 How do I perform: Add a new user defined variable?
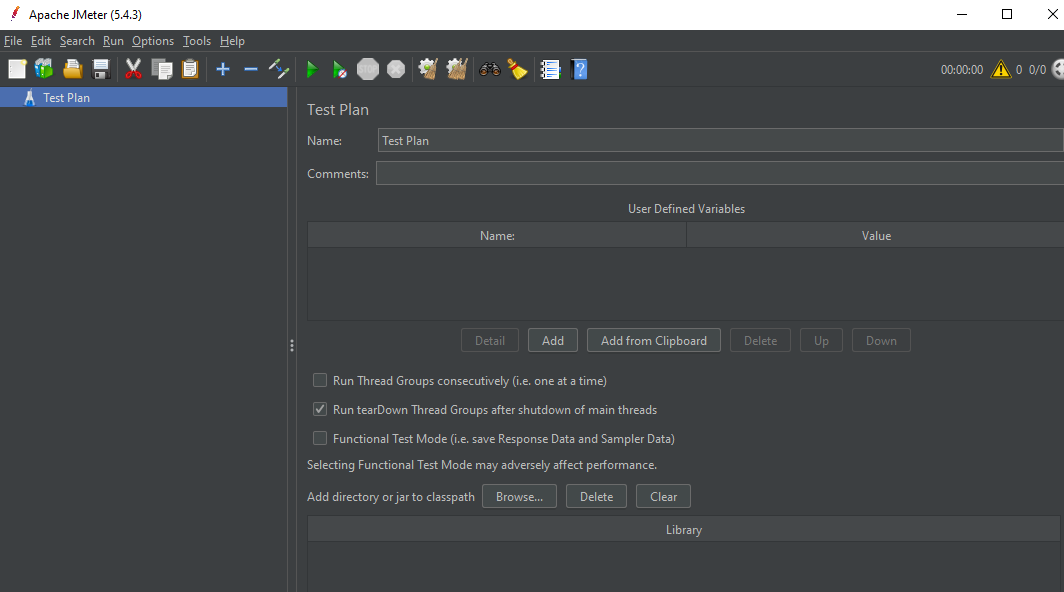552,340
